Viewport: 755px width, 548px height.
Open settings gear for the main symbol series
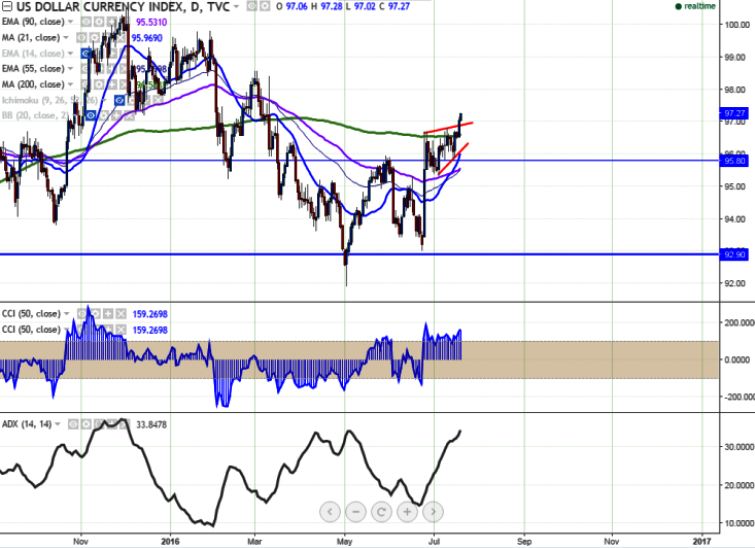(265, 6)
